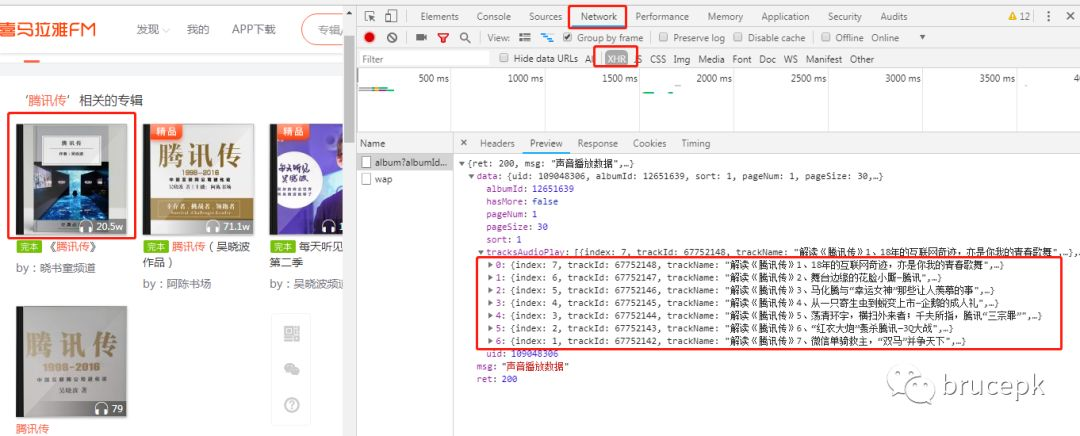Open the Cookies tab
Image resolution: width=1080 pixels, height=436 pixels.
tap(650, 143)
